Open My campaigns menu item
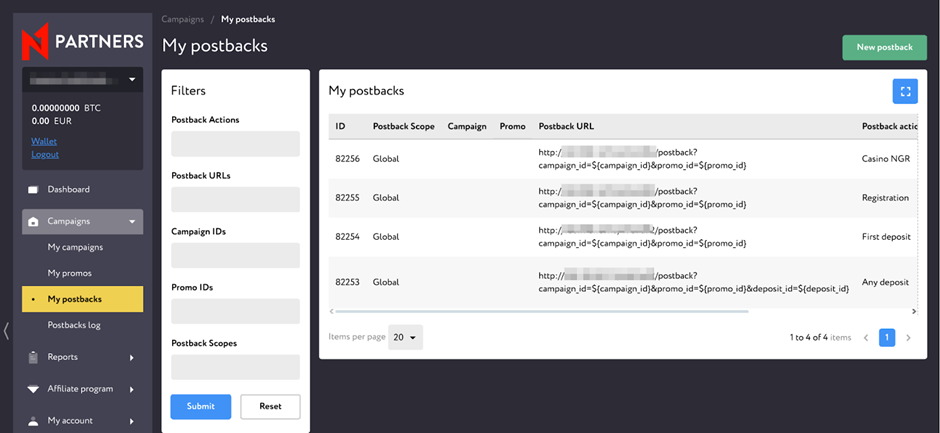This screenshot has height=433, width=940. click(x=75, y=247)
